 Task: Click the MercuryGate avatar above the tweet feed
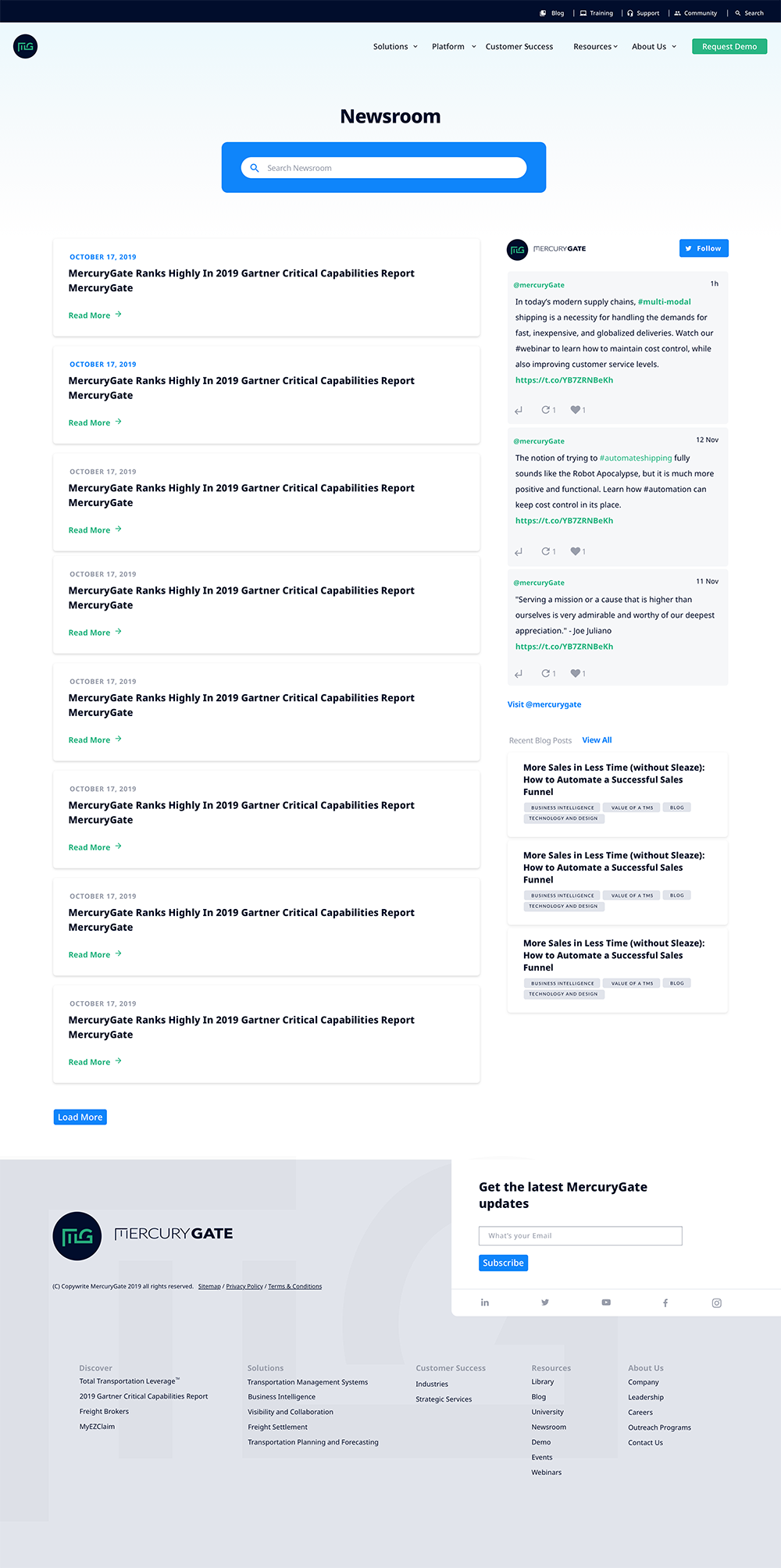[518, 250]
